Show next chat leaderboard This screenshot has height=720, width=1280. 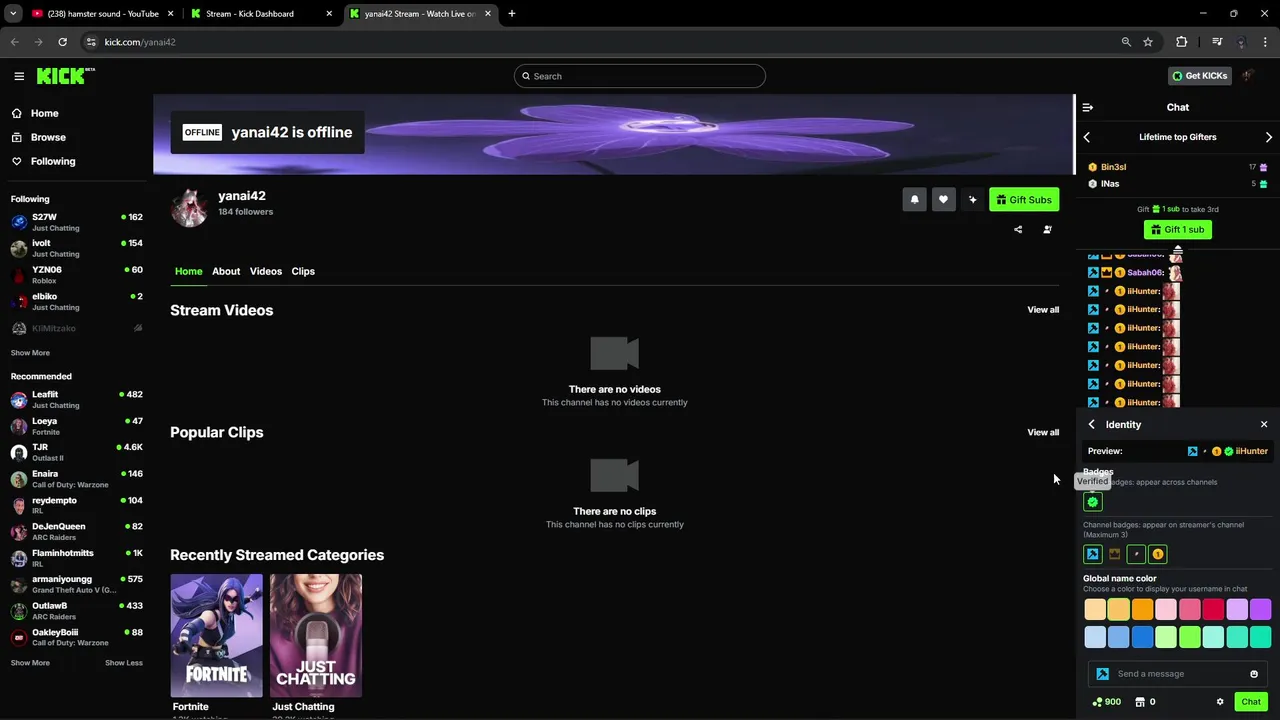click(x=1269, y=137)
